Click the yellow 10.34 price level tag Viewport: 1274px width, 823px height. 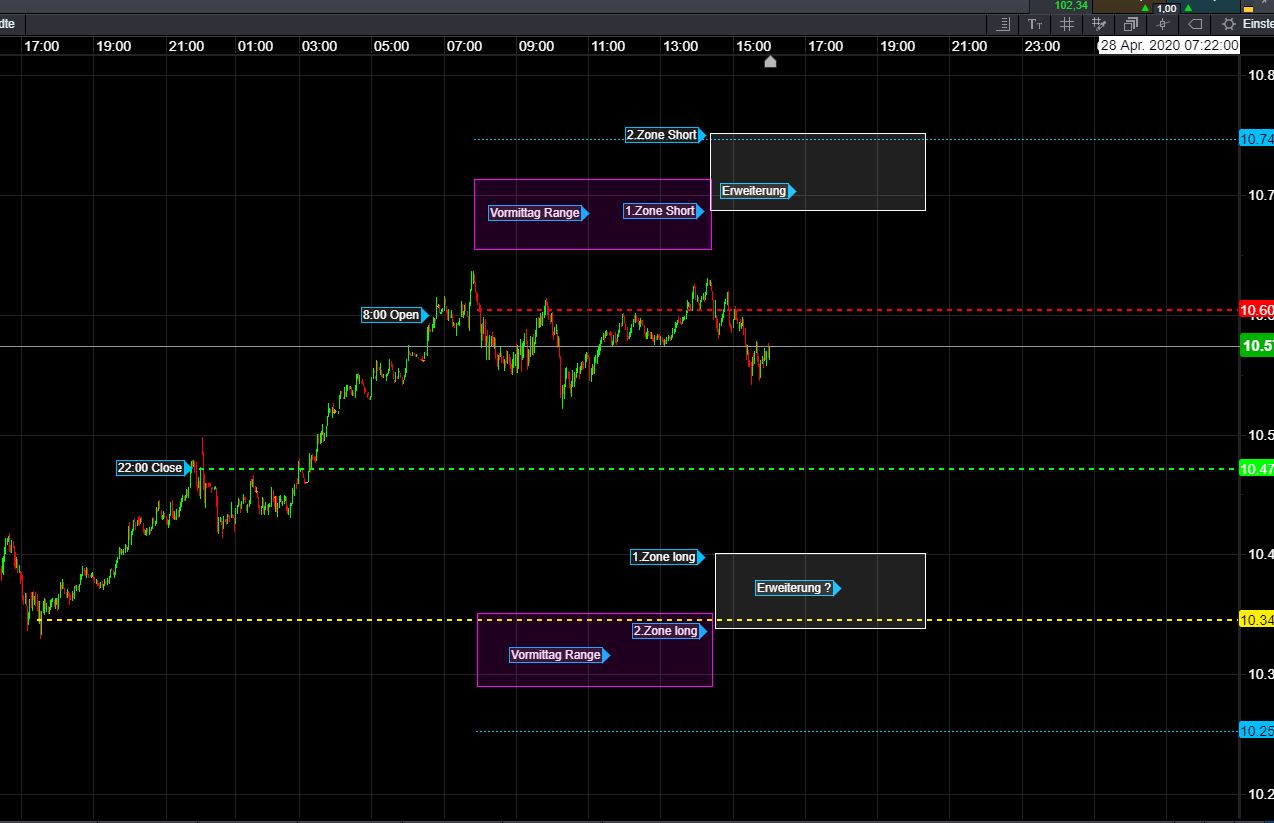click(x=1255, y=621)
